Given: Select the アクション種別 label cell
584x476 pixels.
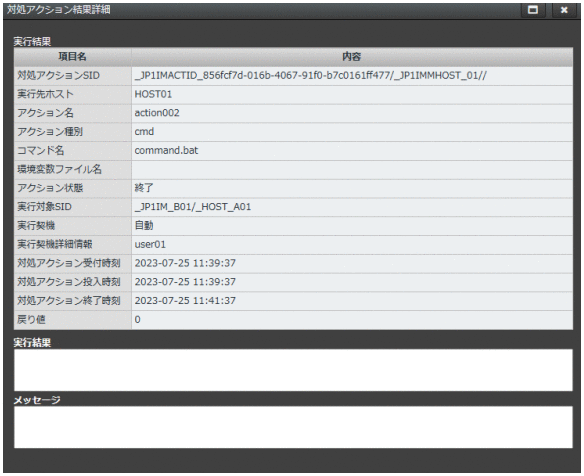Looking at the screenshot, I should click(x=73, y=132).
